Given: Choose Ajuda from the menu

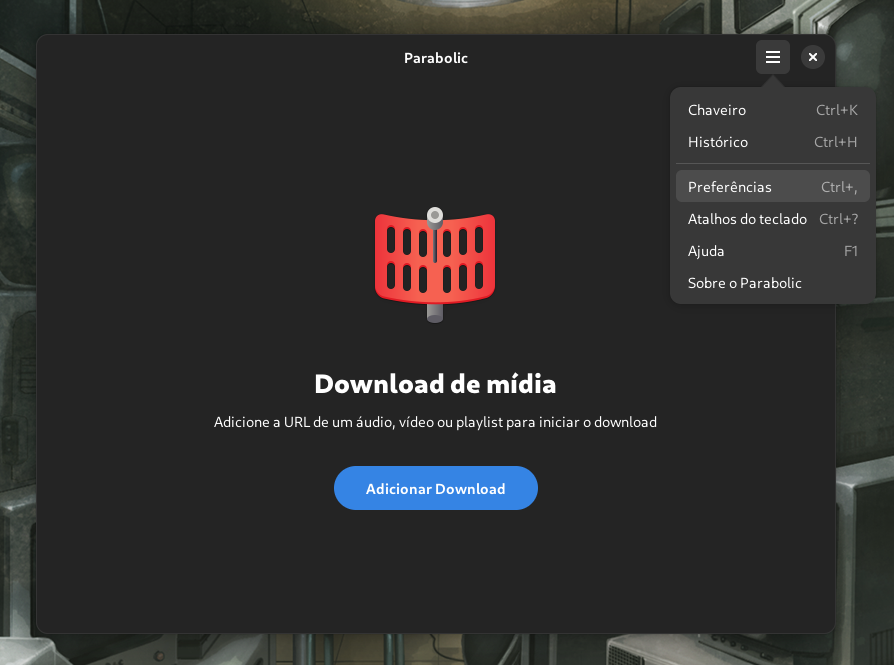Looking at the screenshot, I should click(773, 251).
